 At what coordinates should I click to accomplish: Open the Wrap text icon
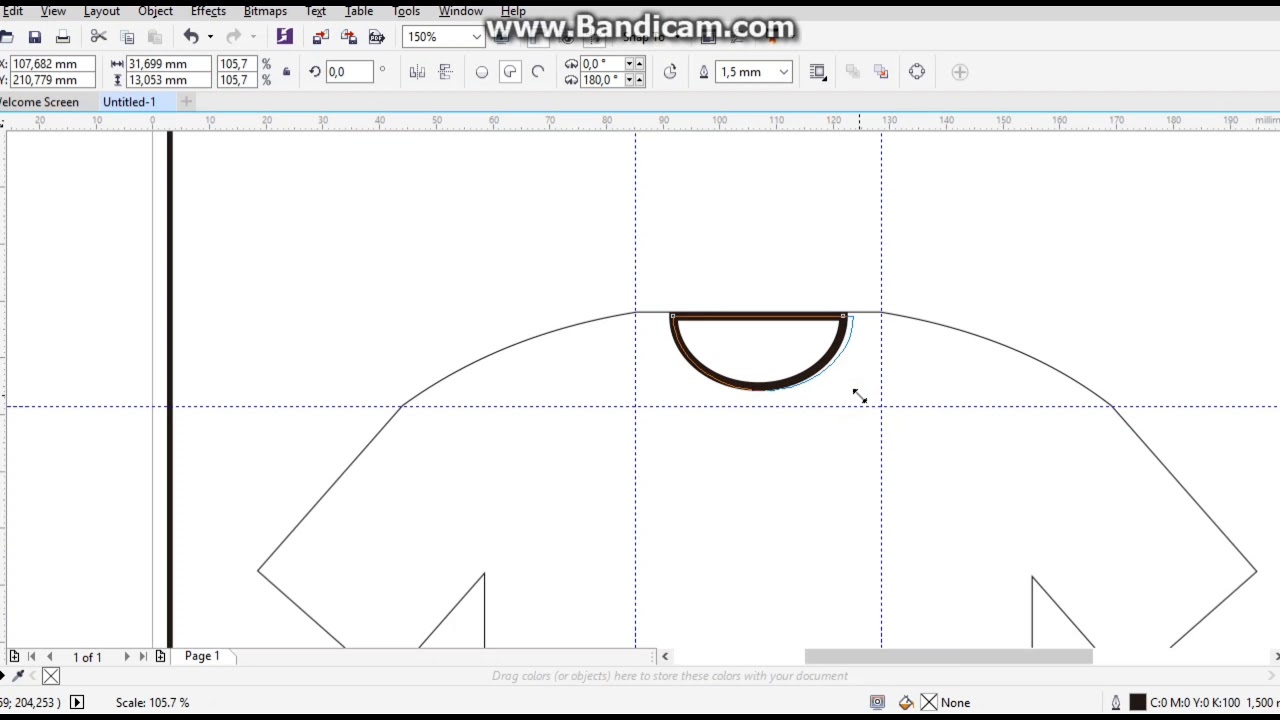point(818,72)
